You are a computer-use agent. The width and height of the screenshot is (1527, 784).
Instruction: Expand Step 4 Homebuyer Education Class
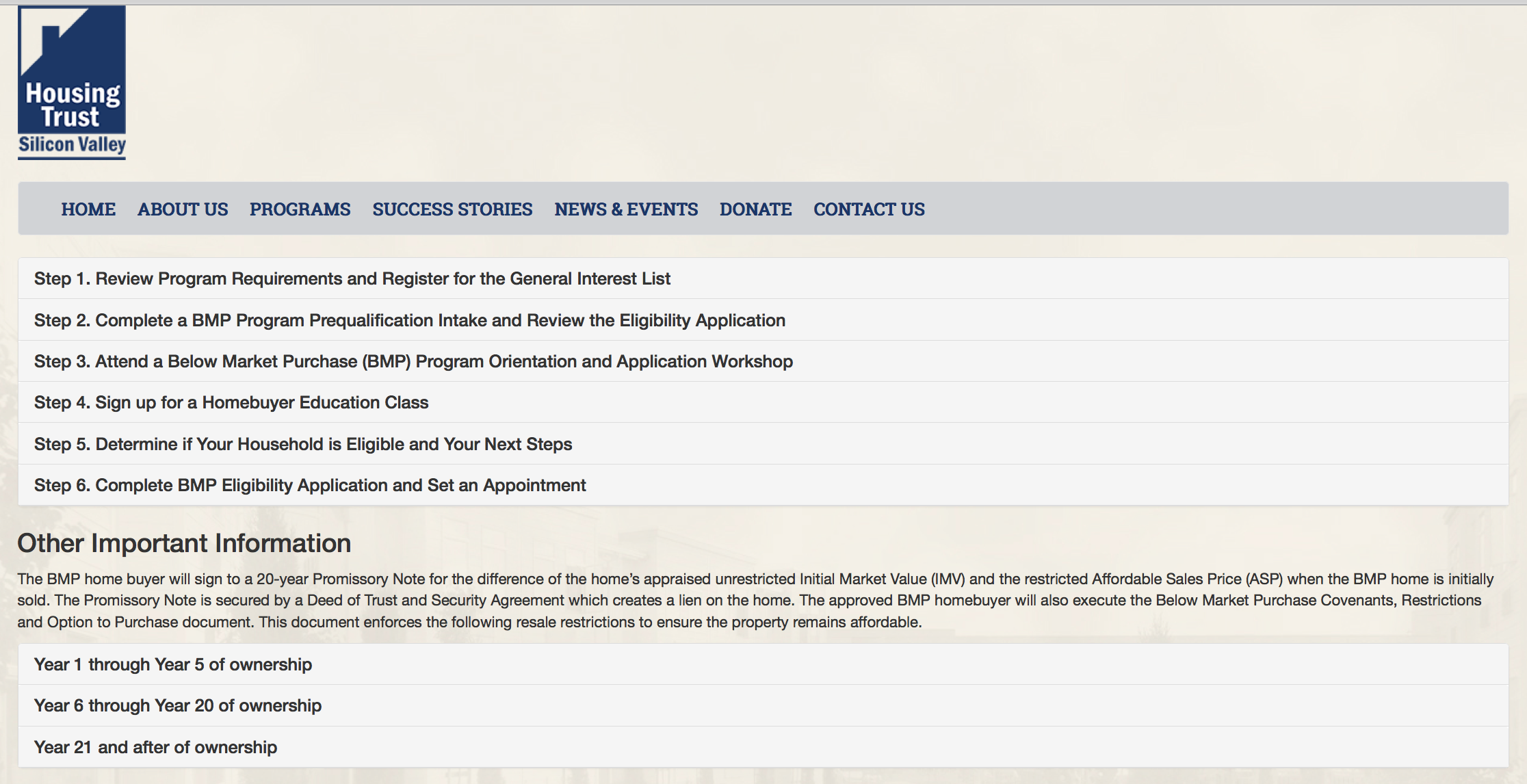pos(231,402)
